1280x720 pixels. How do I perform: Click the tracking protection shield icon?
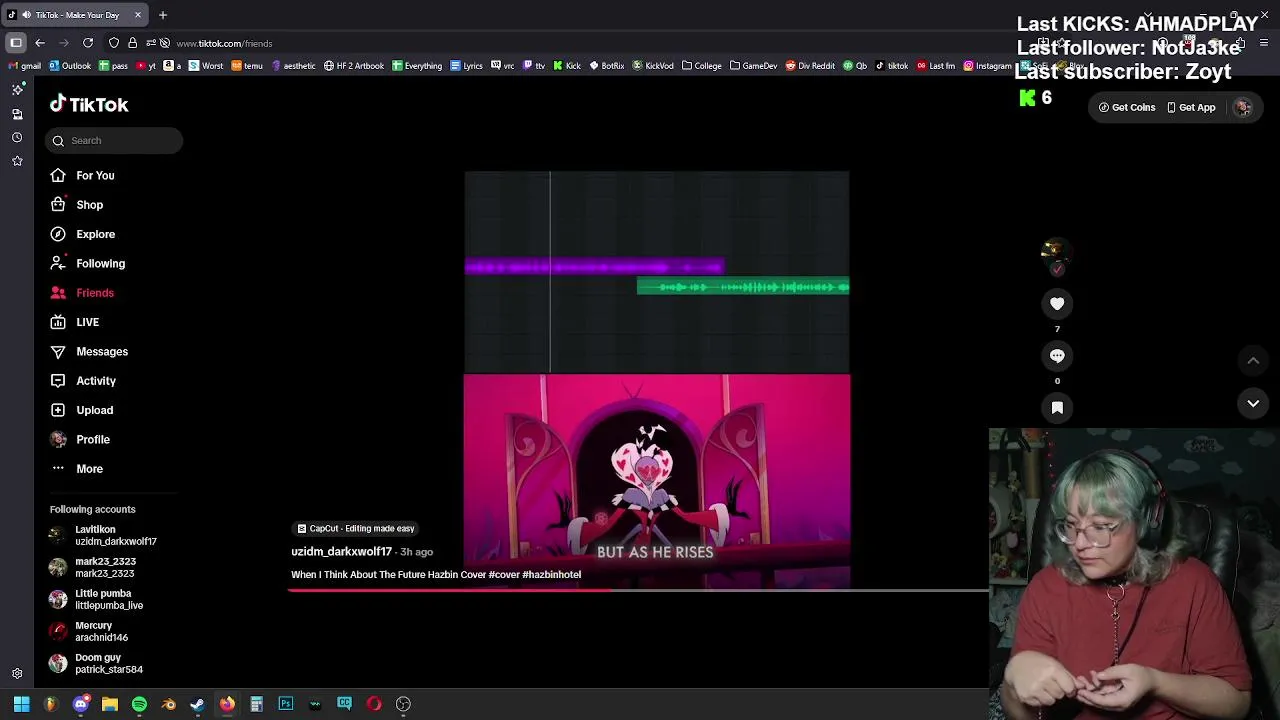point(114,43)
